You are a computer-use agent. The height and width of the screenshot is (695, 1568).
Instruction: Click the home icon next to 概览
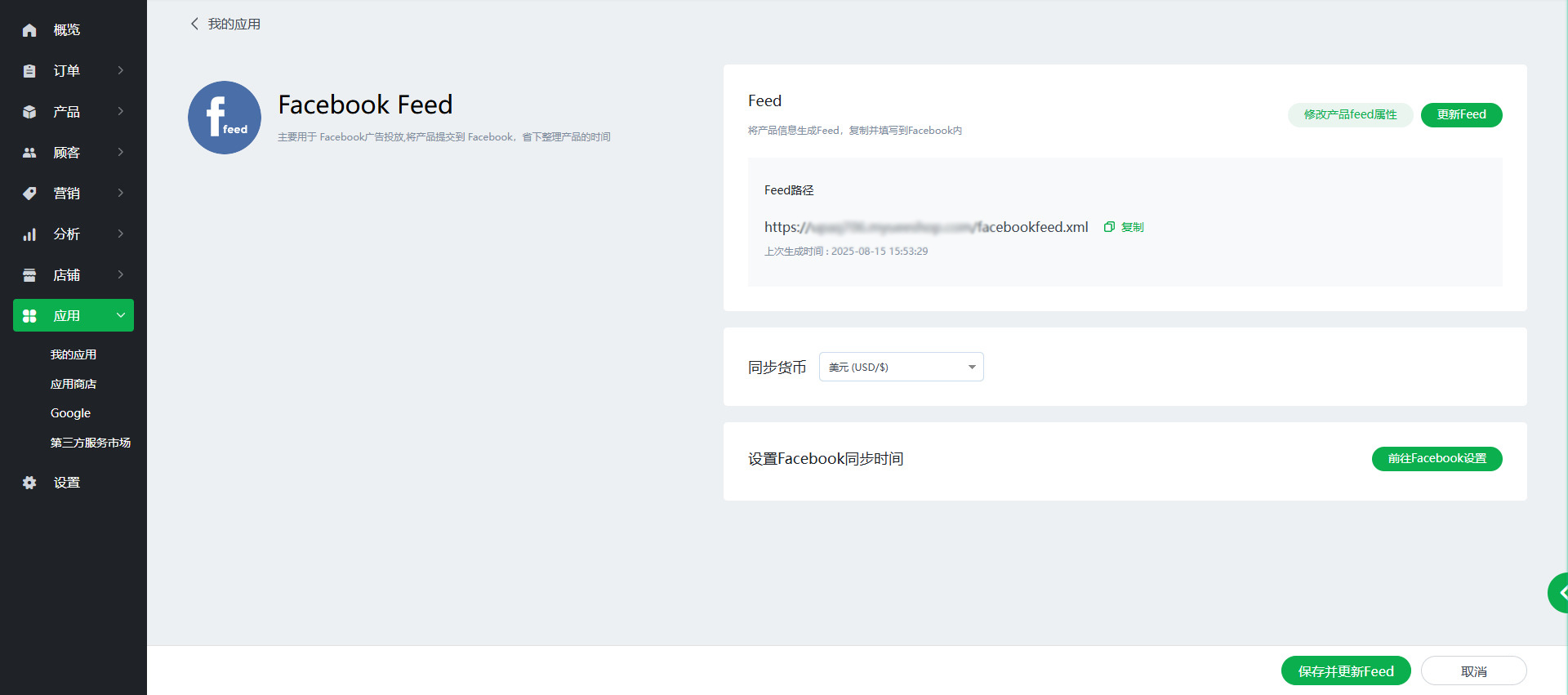[x=29, y=30]
